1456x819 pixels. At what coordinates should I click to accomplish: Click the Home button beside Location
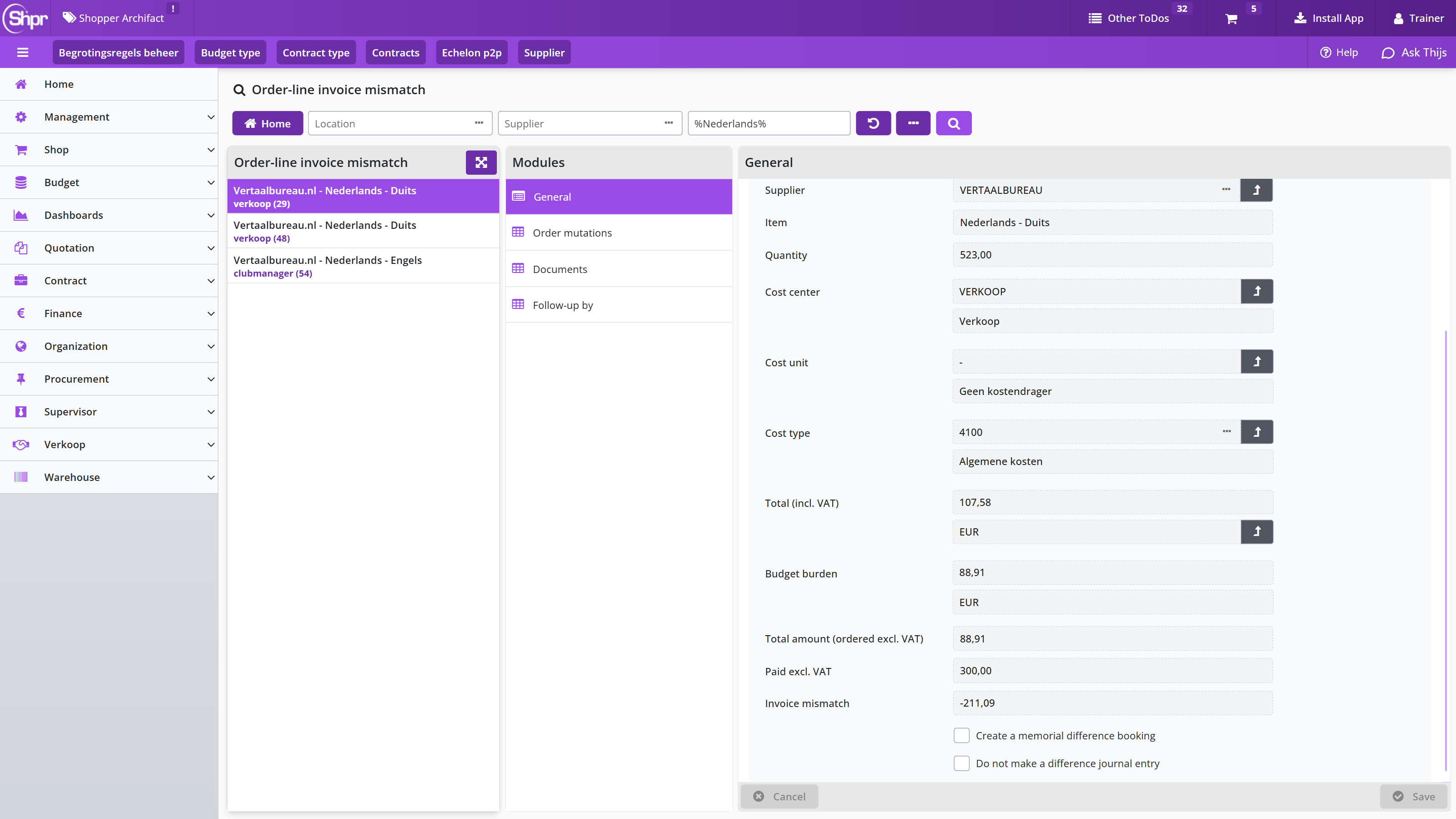[268, 123]
